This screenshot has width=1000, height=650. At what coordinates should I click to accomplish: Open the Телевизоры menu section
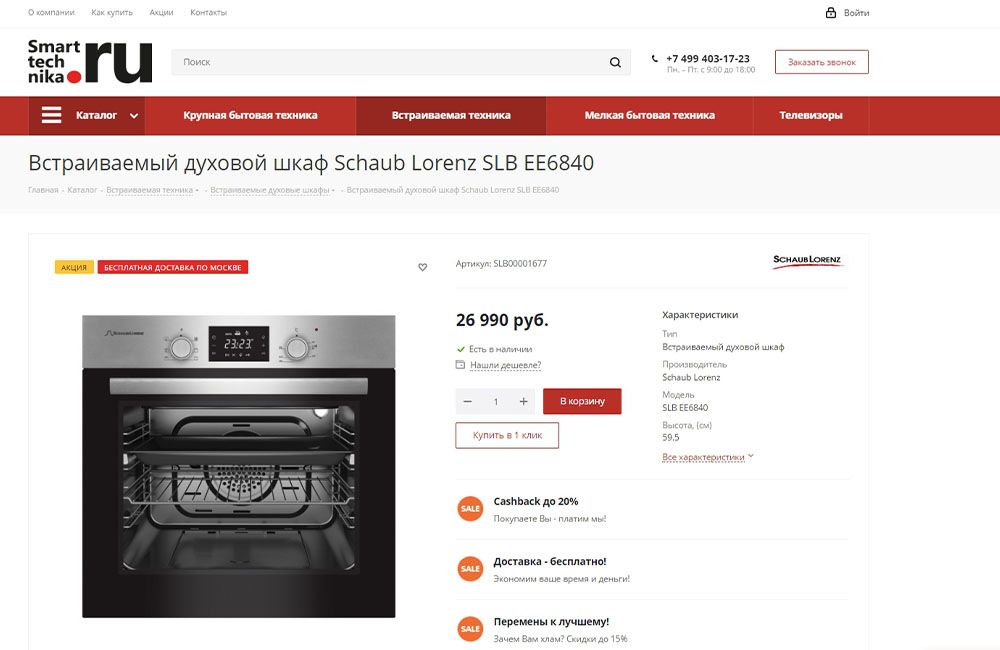click(x=811, y=115)
